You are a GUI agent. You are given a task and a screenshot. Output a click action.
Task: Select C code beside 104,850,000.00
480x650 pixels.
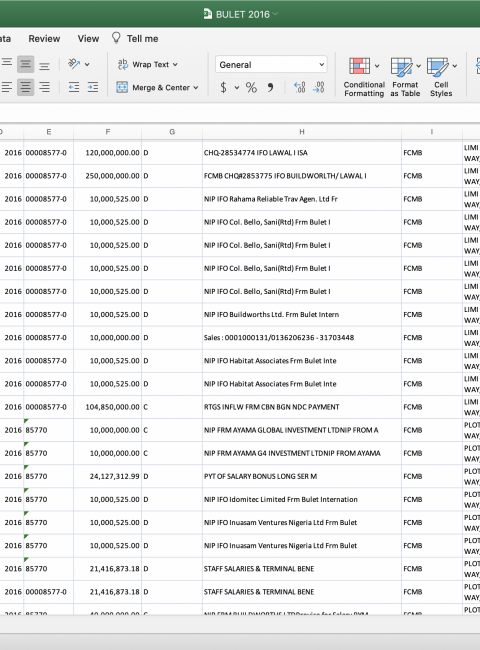pos(172,407)
